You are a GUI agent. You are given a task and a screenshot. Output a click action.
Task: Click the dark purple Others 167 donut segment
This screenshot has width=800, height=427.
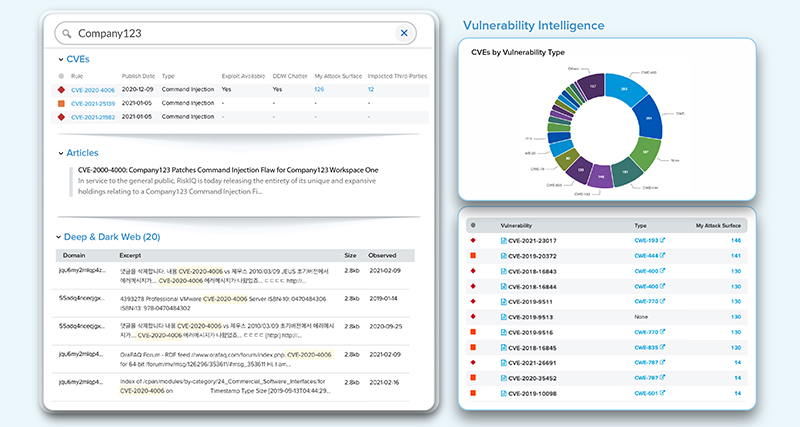(x=592, y=86)
